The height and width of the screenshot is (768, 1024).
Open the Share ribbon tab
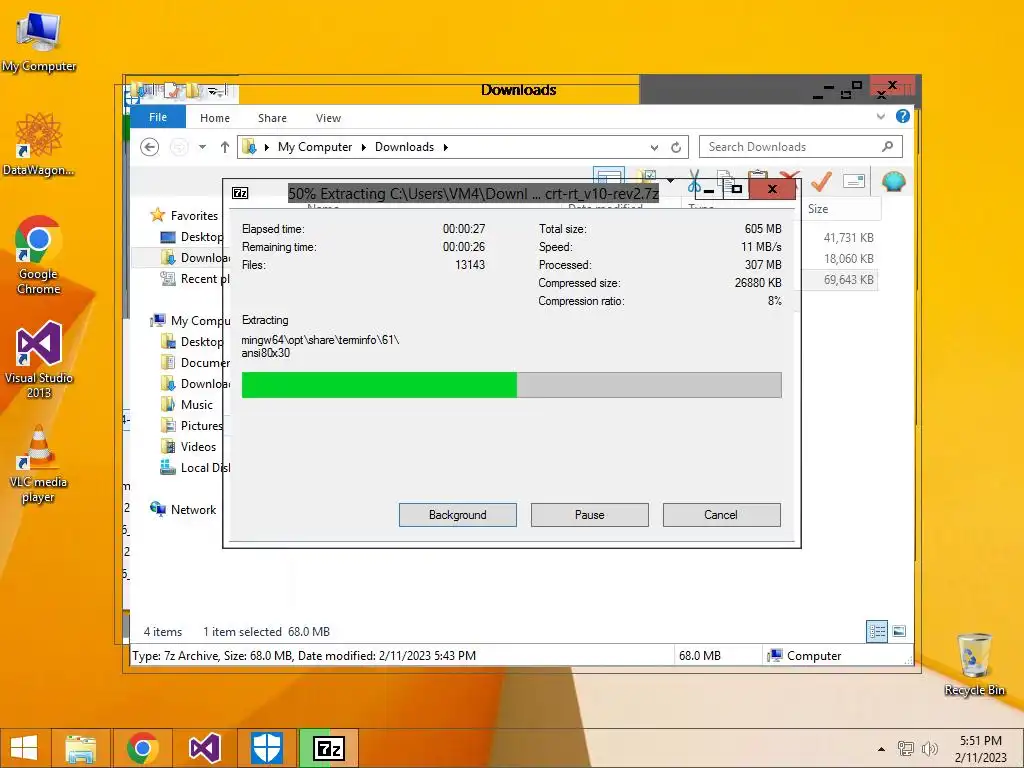click(272, 118)
